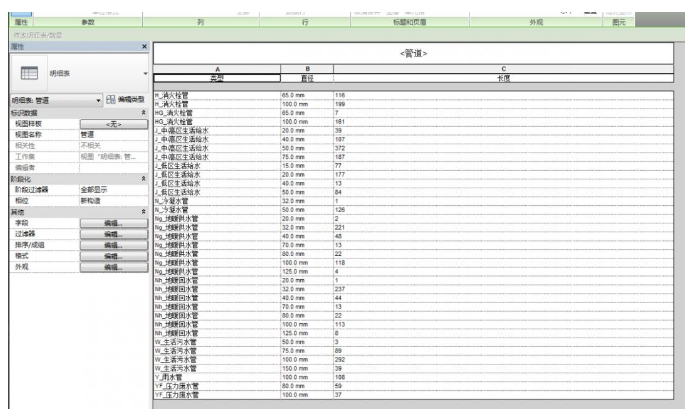Click the 编辑 button for 字段

(114, 223)
